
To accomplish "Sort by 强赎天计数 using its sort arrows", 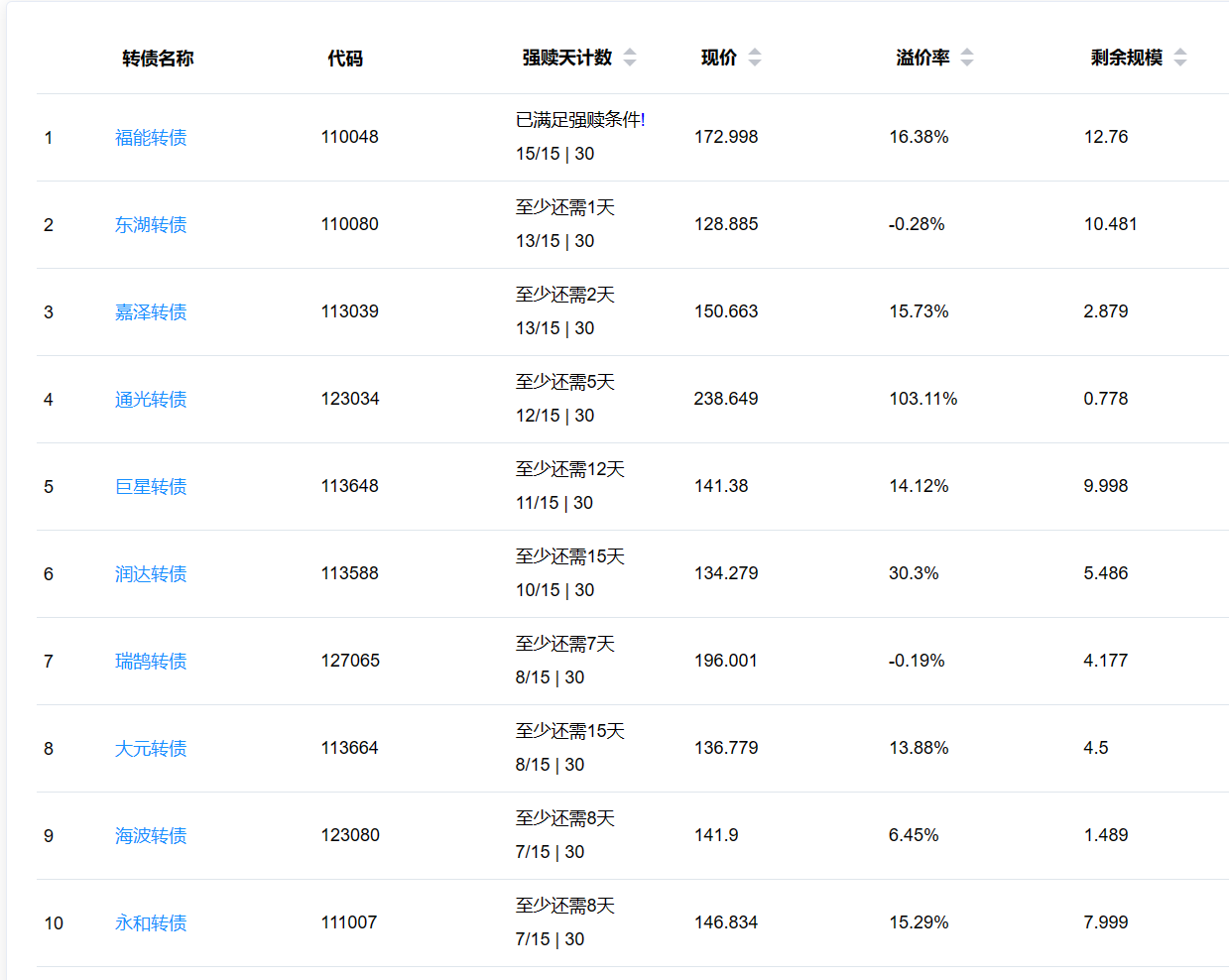I will [x=630, y=58].
